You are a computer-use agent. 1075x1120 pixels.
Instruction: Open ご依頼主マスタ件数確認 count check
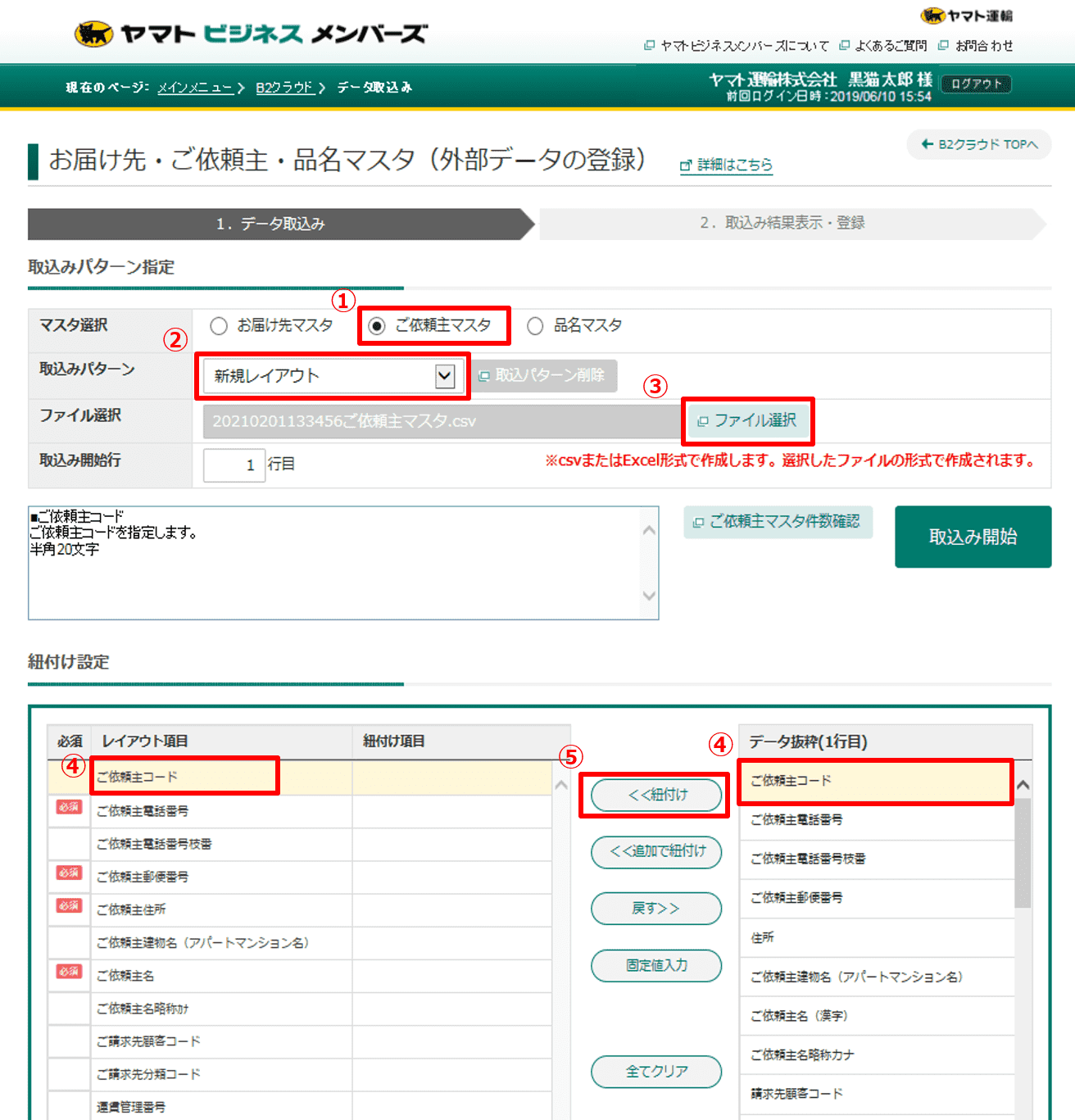777,522
